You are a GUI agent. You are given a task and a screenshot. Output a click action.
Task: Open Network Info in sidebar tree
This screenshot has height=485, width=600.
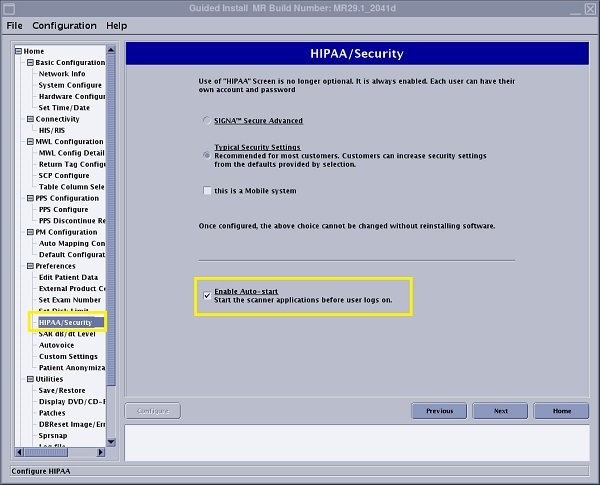coord(62,74)
